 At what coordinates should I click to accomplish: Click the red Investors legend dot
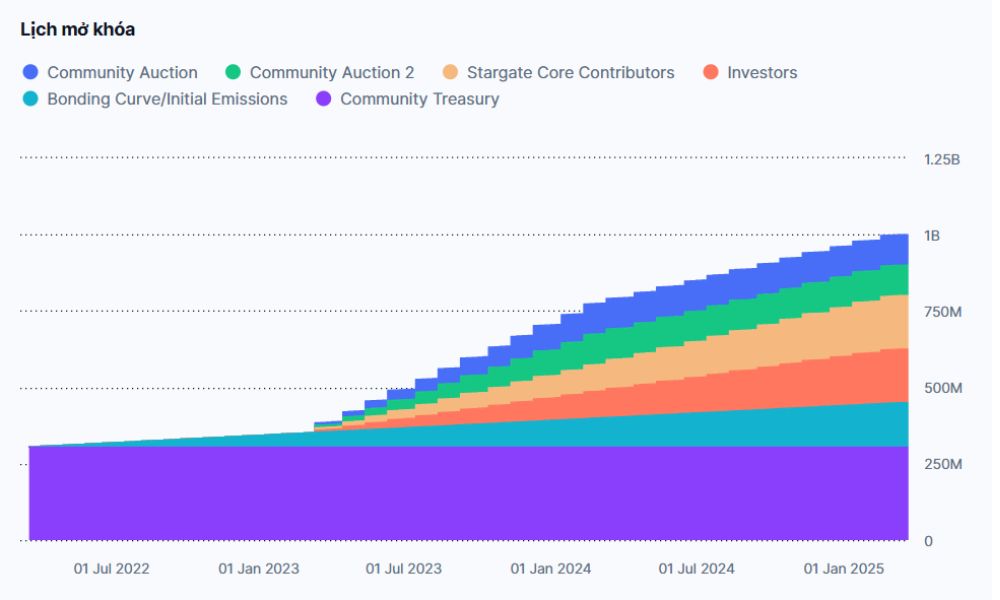point(710,72)
